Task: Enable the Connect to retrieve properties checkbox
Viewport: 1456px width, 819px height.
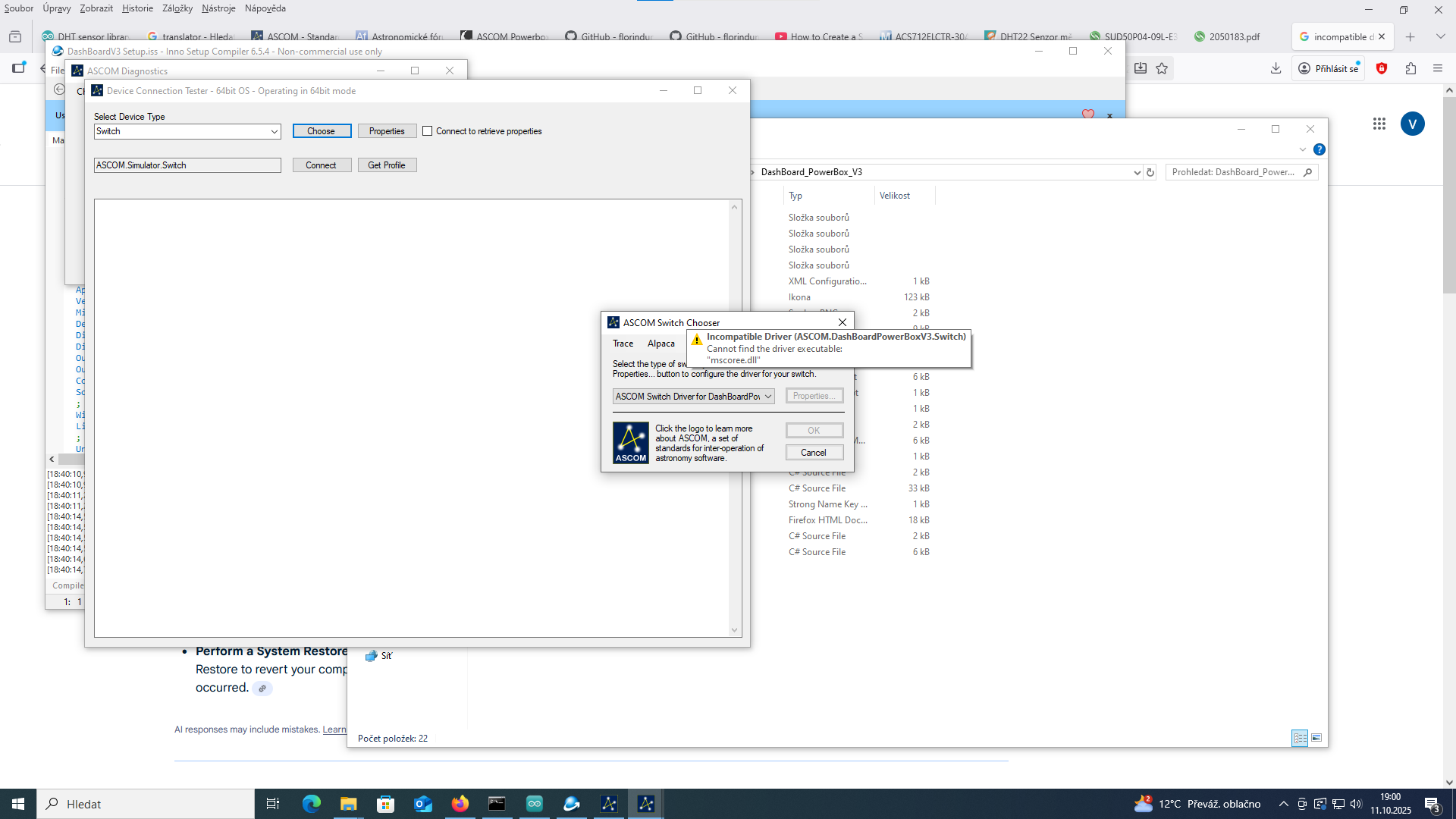Action: pos(428,130)
